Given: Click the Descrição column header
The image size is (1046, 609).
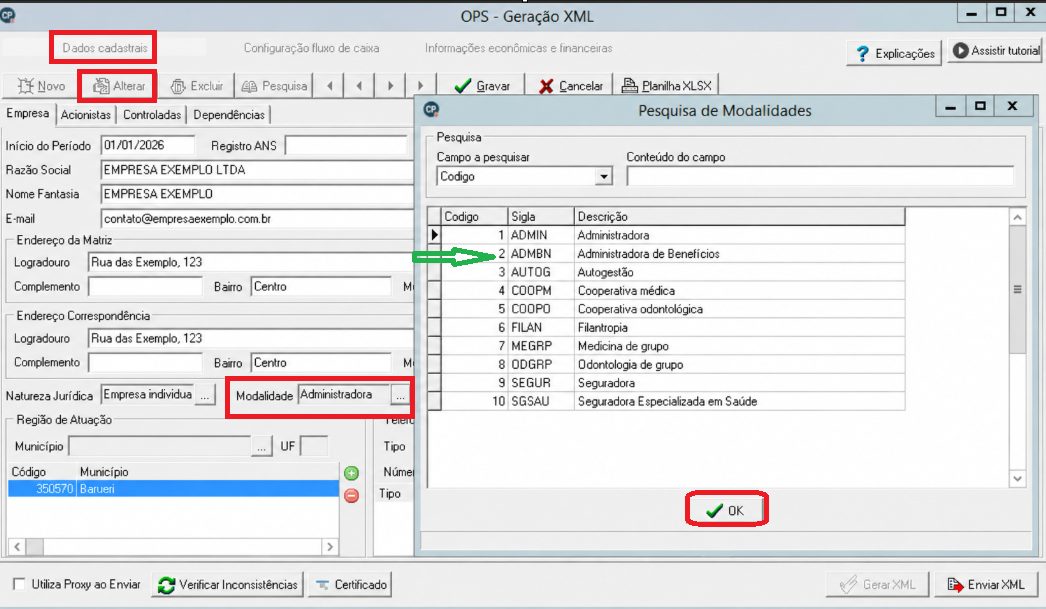Looking at the screenshot, I should 740,217.
